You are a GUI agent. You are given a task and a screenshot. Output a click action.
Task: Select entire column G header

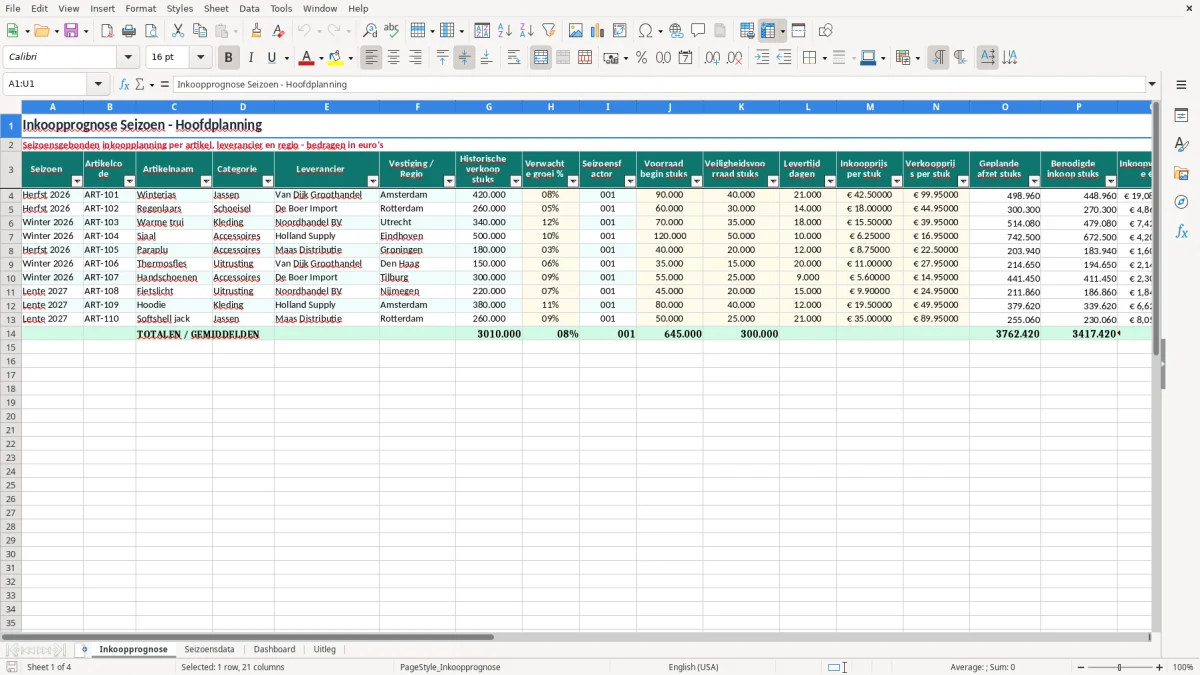[x=488, y=106]
